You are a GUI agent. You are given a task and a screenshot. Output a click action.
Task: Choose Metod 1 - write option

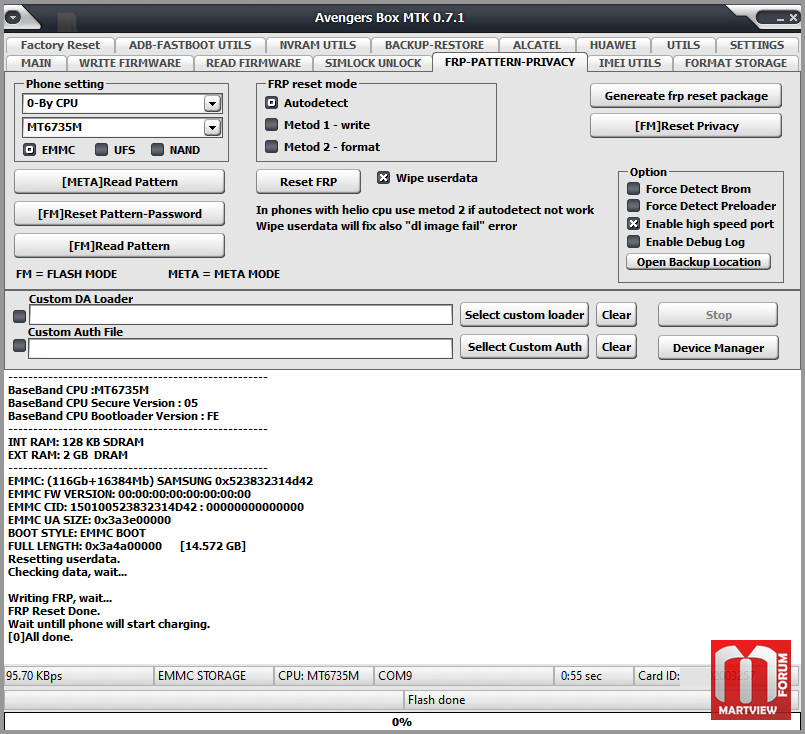click(x=271, y=125)
